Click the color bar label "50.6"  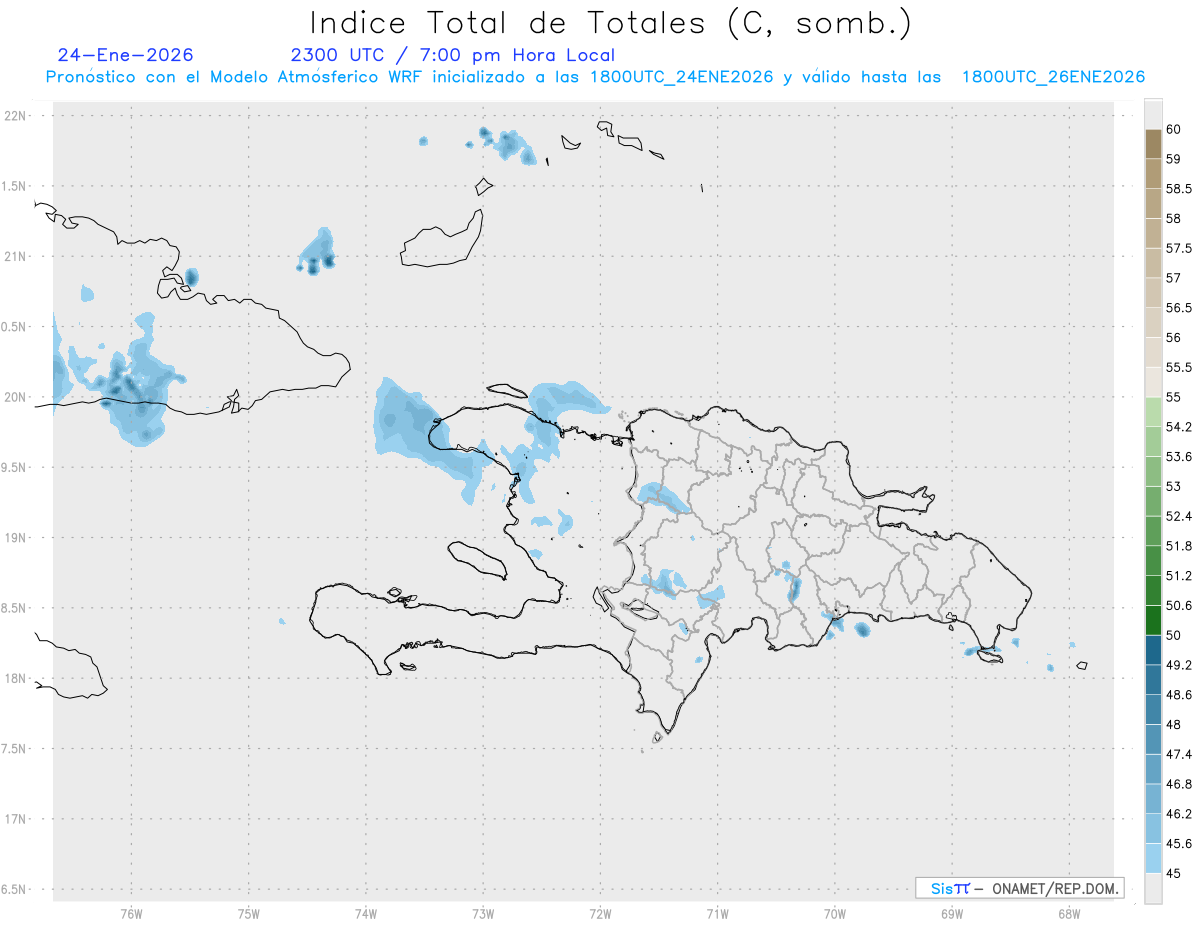[1179, 605]
